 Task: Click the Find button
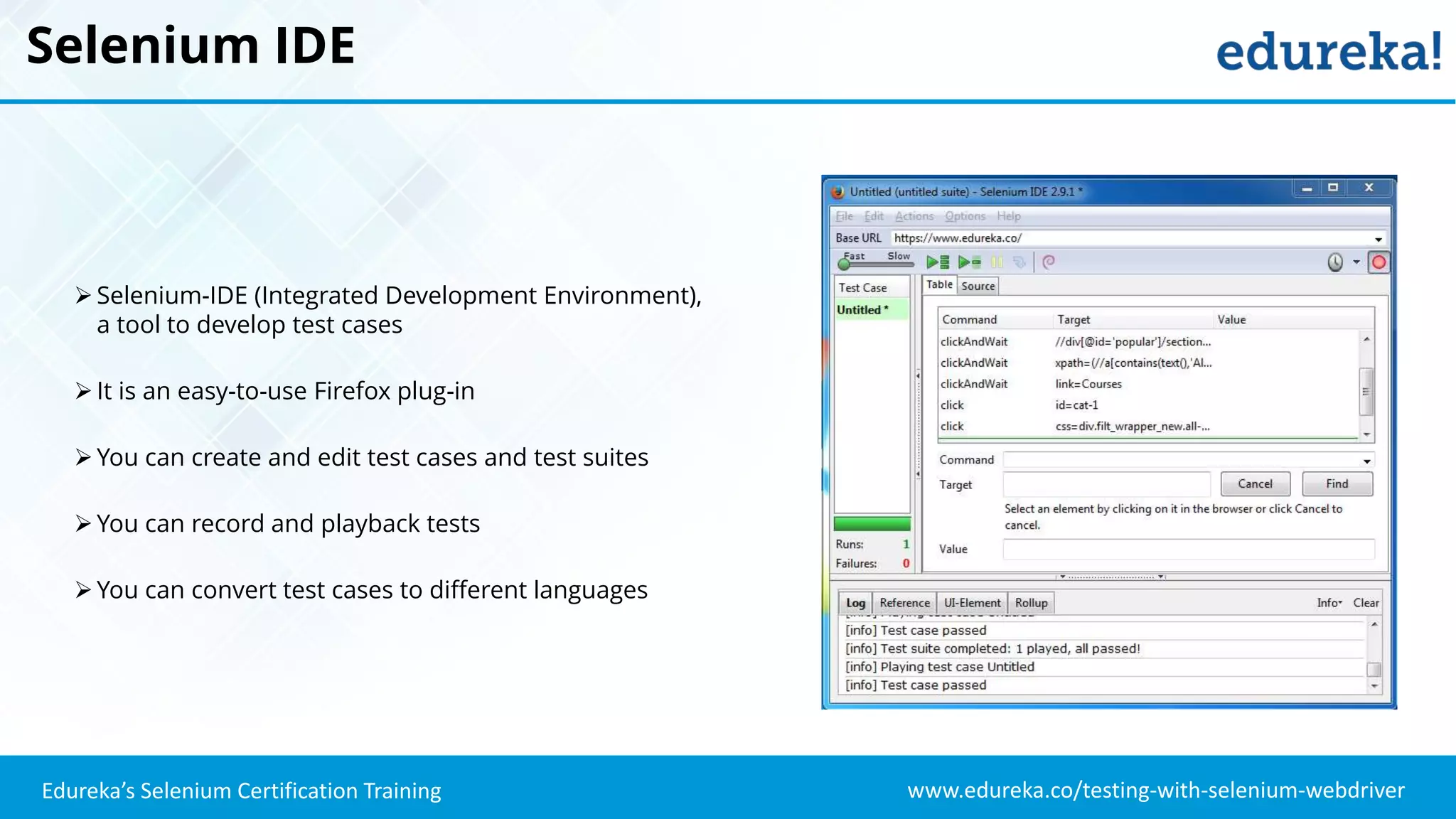(x=1337, y=484)
